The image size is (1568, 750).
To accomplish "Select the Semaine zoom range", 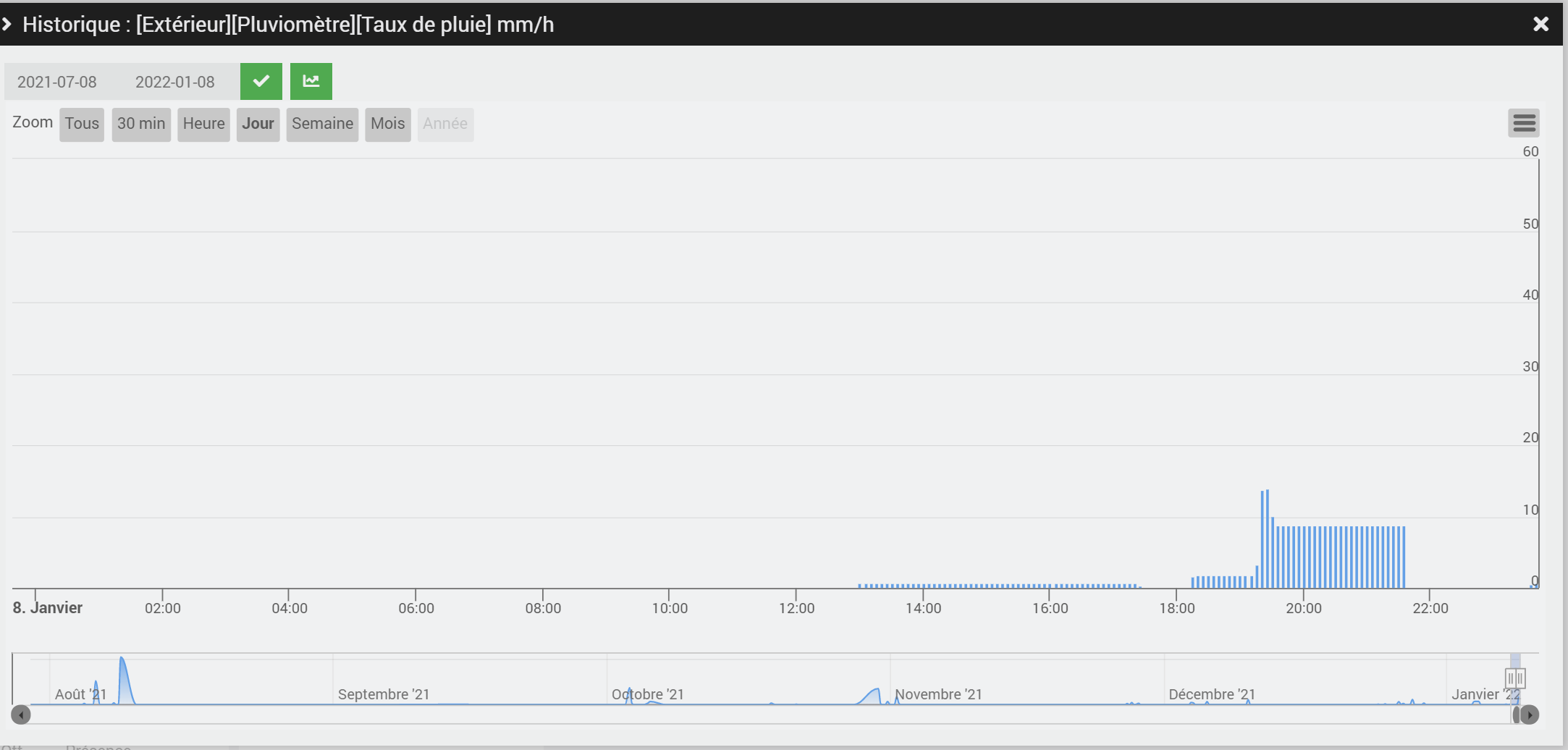I will (322, 124).
